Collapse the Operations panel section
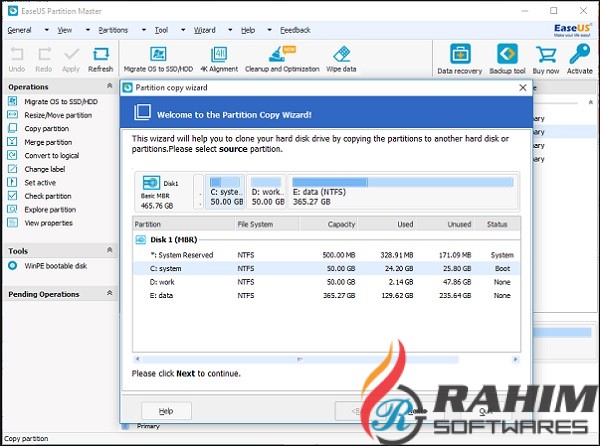Image resolution: width=600 pixels, height=446 pixels. point(111,87)
